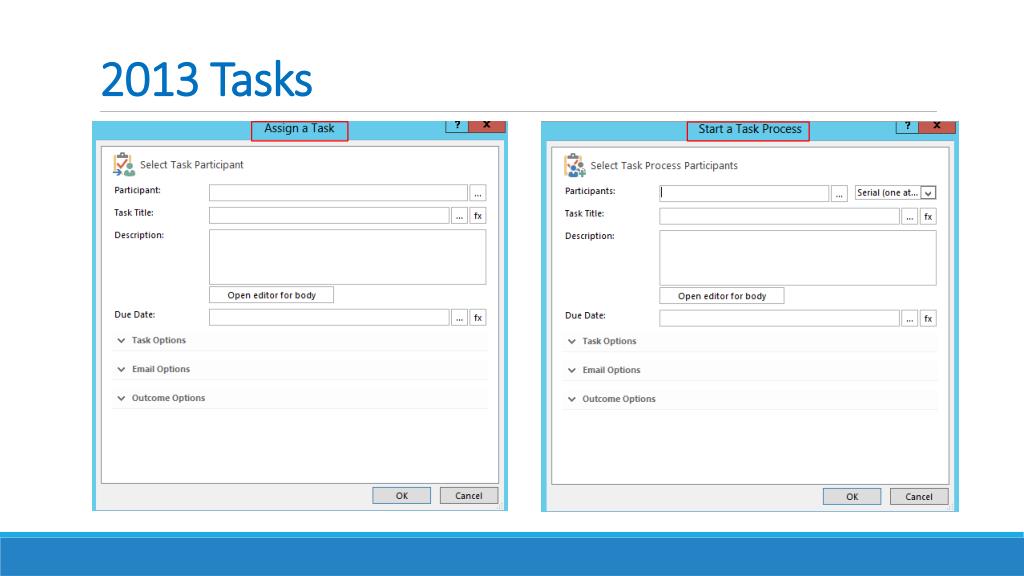The width and height of the screenshot is (1024, 576).
Task: Click Participants browse button in Start a Task Process
Action: (839, 193)
